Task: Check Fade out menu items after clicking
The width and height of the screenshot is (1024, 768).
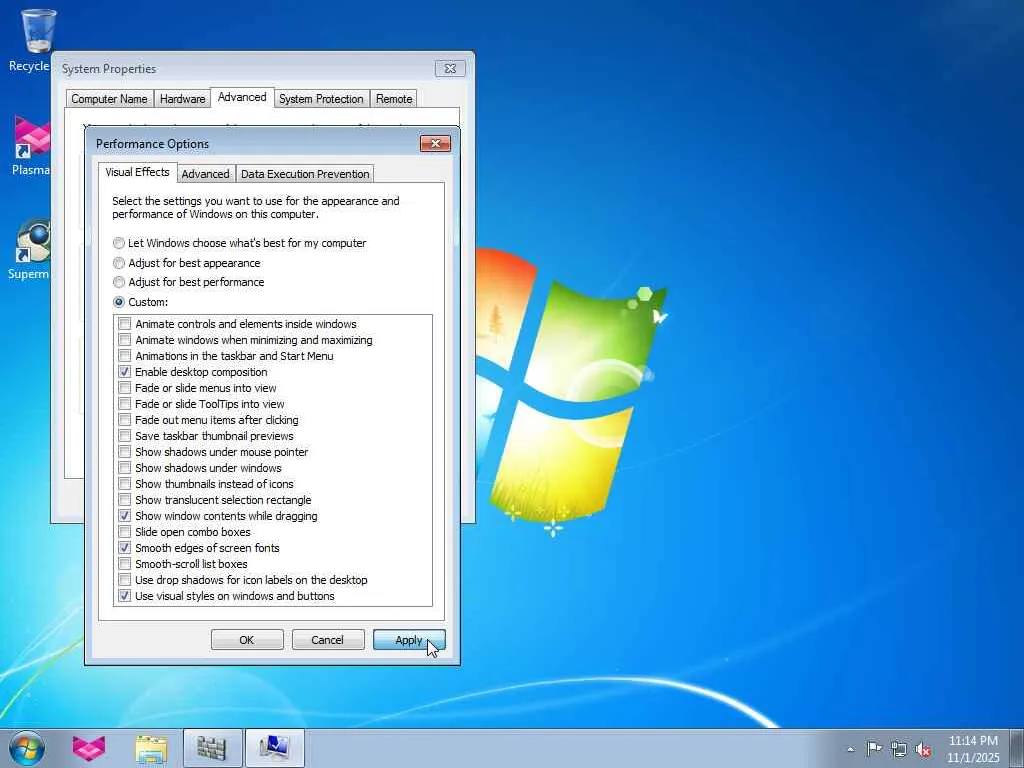Action: pyautogui.click(x=125, y=420)
